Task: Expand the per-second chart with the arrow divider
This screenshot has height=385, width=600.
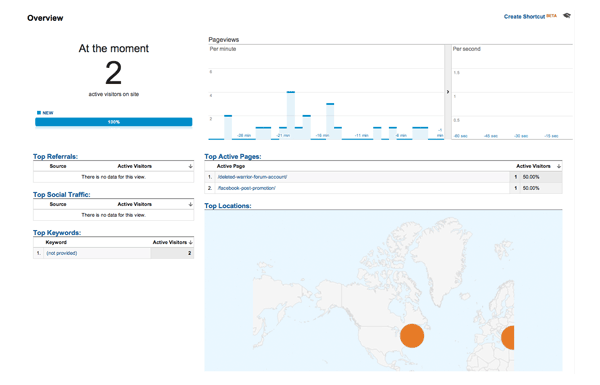Action: tap(448, 92)
